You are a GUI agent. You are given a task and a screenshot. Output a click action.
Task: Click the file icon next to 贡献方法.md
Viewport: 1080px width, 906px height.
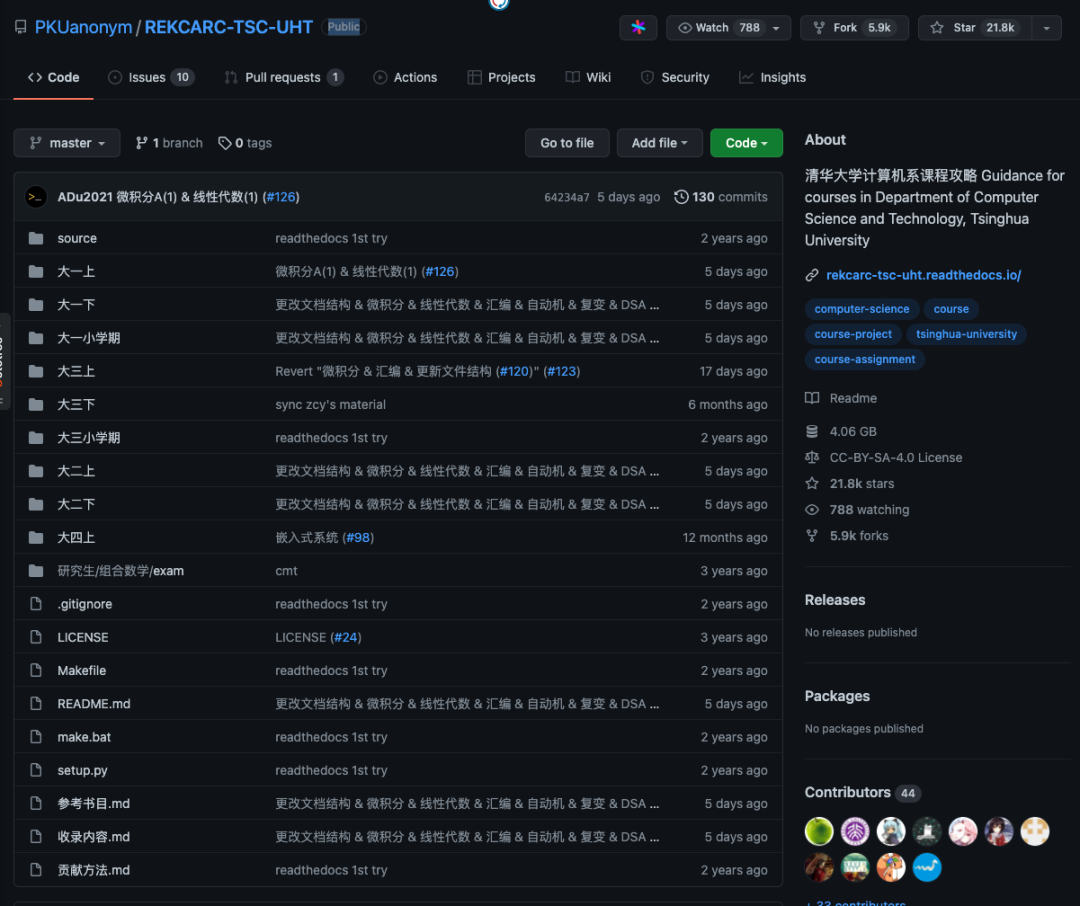coord(36,870)
